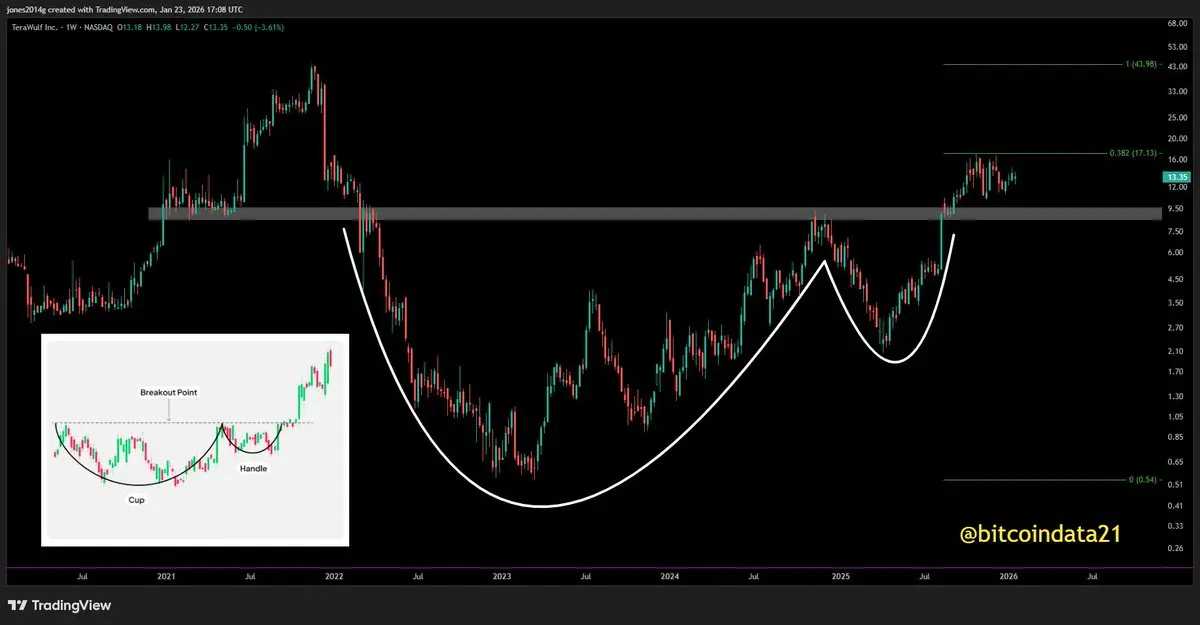
Task: Click 2026 on the time axis
Action: coord(1008,577)
